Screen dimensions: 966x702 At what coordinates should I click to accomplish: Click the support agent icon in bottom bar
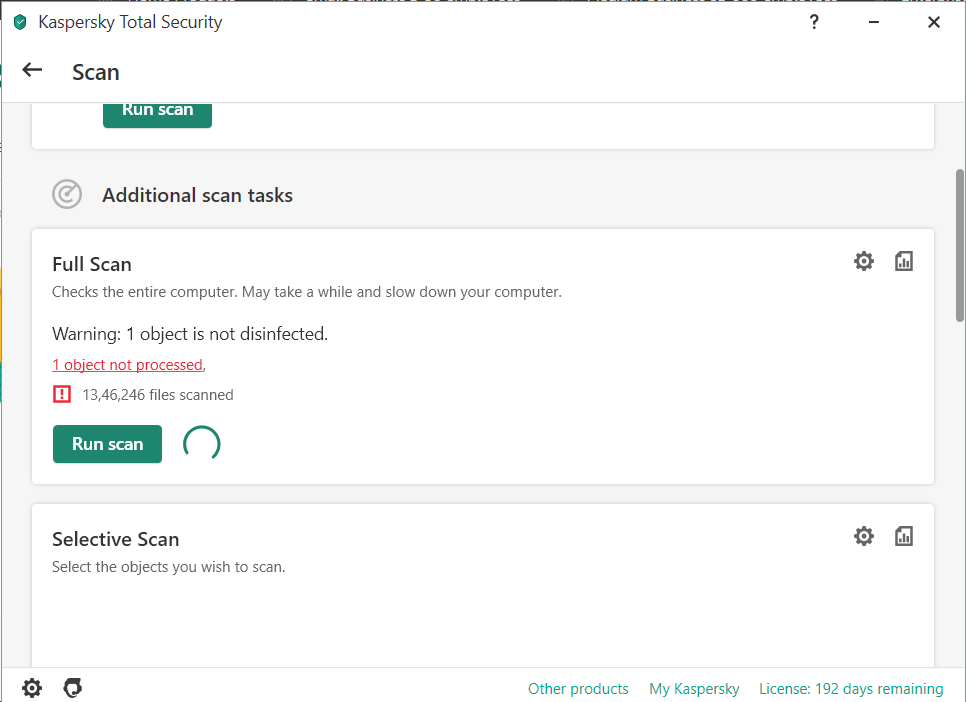72,688
